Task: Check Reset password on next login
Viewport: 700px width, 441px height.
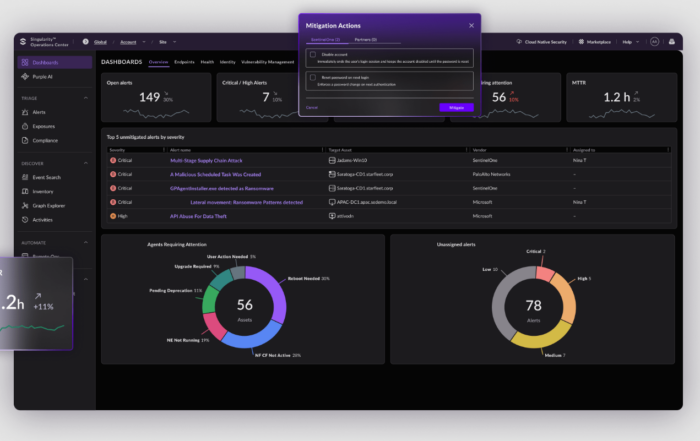Action: click(313, 77)
